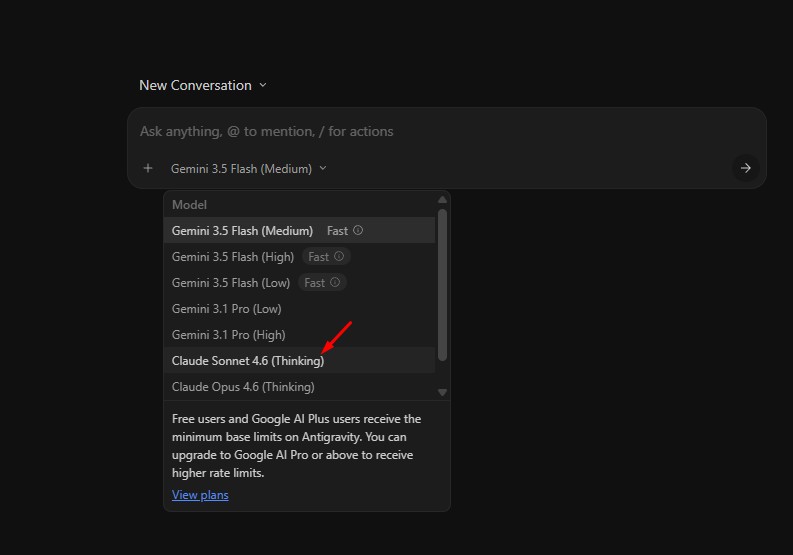The width and height of the screenshot is (793, 555).
Task: Choose Gemini 3.5 Flash (Low) model
Action: pos(299,282)
